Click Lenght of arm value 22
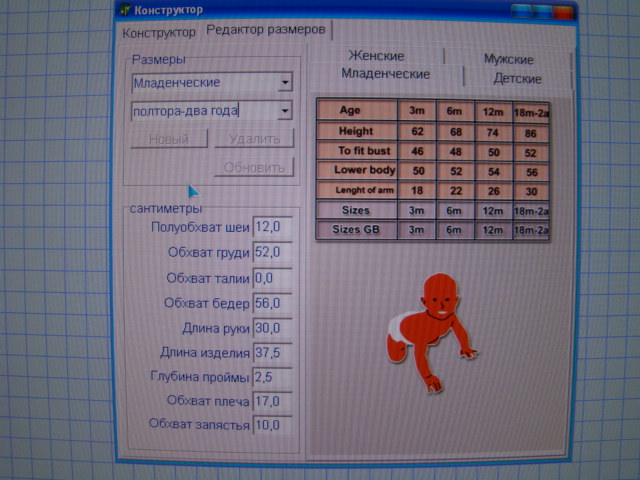 click(455, 191)
